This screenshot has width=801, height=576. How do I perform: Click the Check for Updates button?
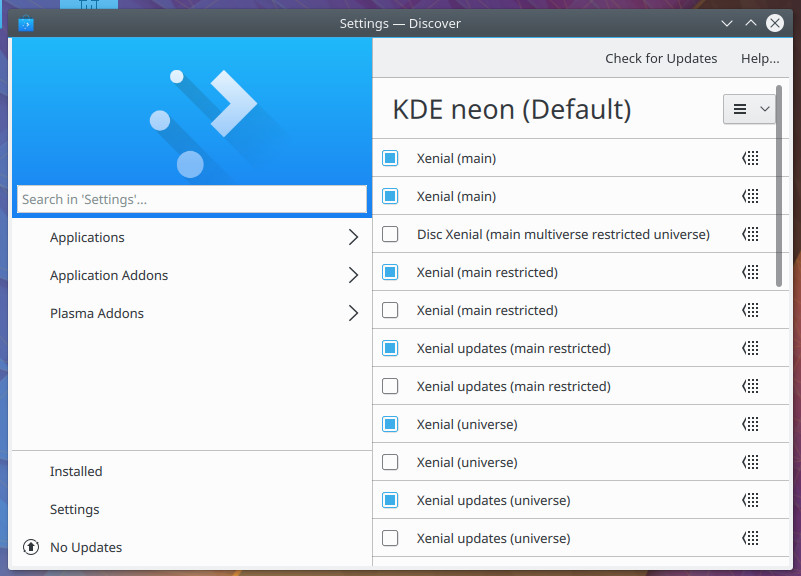point(661,58)
